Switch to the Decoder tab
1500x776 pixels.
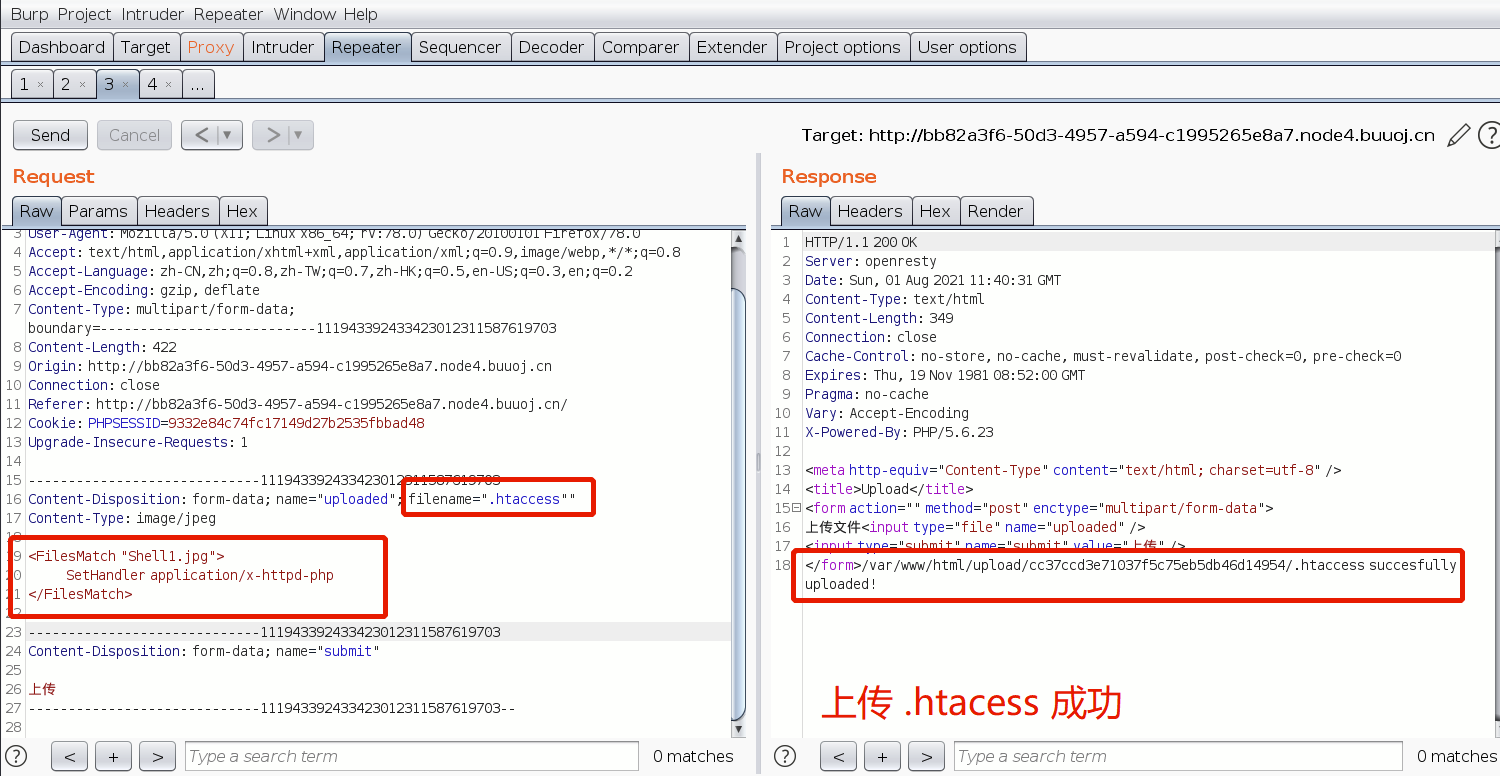(x=552, y=47)
